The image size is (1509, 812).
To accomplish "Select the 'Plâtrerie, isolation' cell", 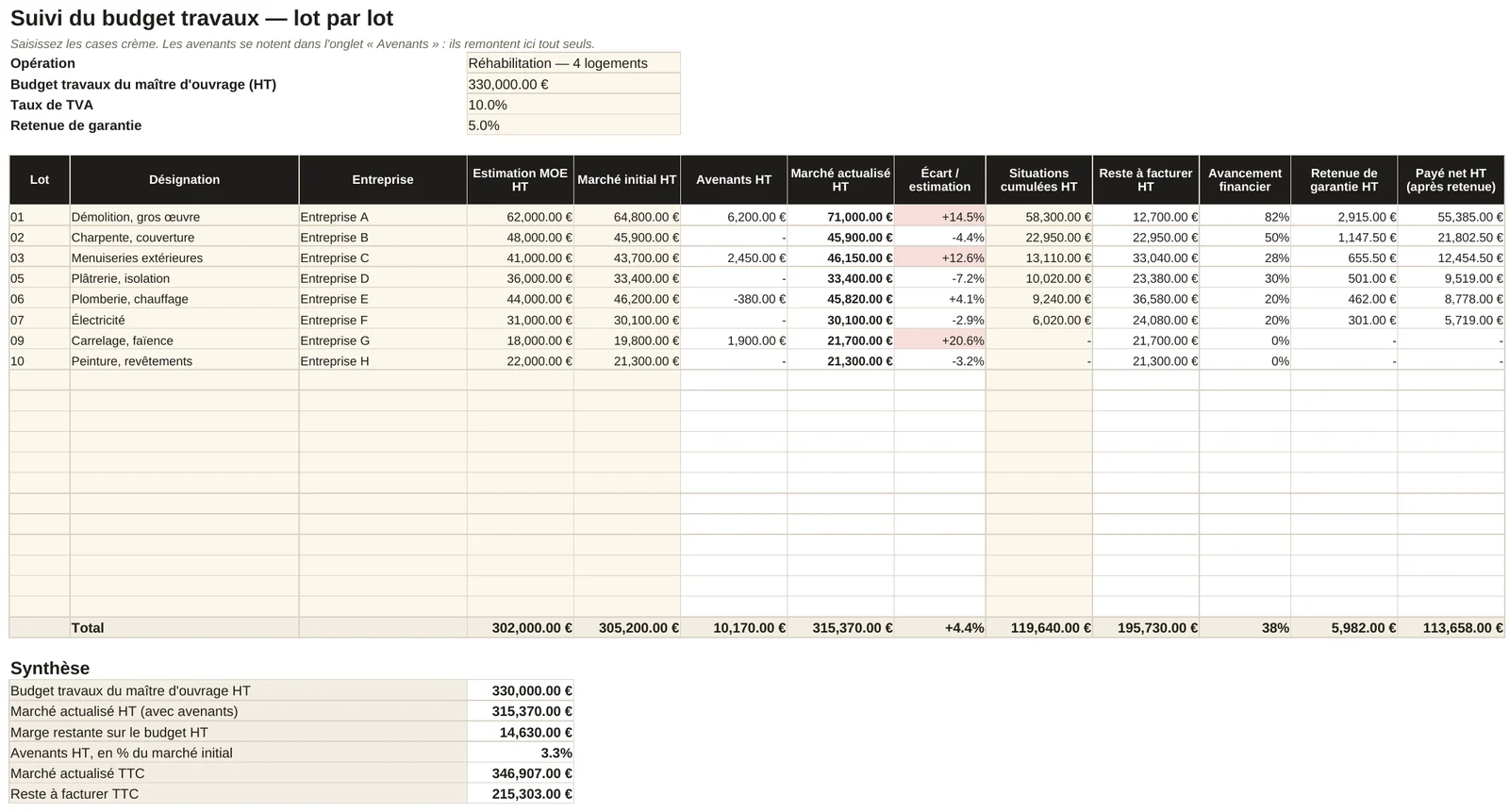I will [184, 279].
